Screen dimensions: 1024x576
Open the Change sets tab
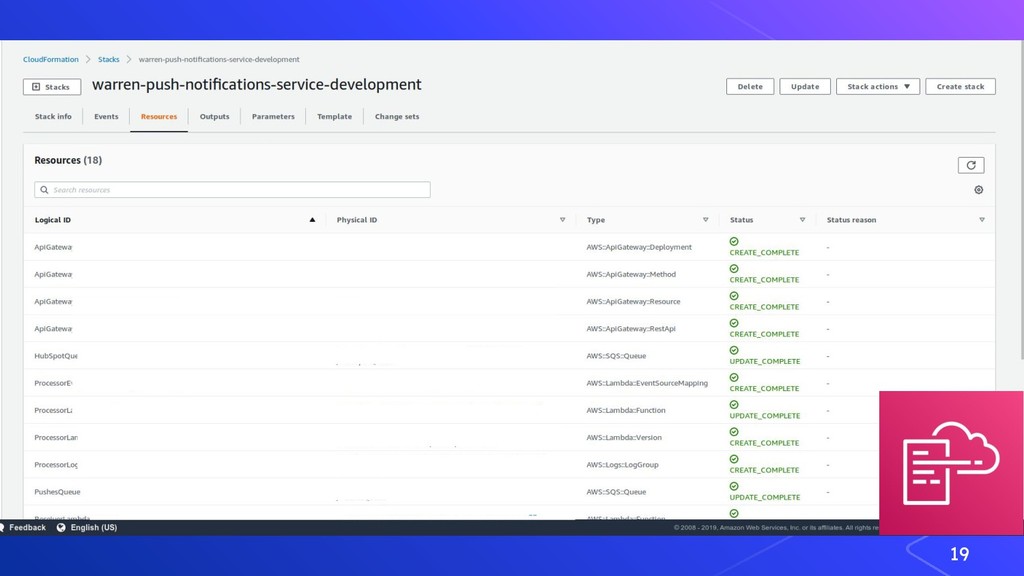(397, 117)
